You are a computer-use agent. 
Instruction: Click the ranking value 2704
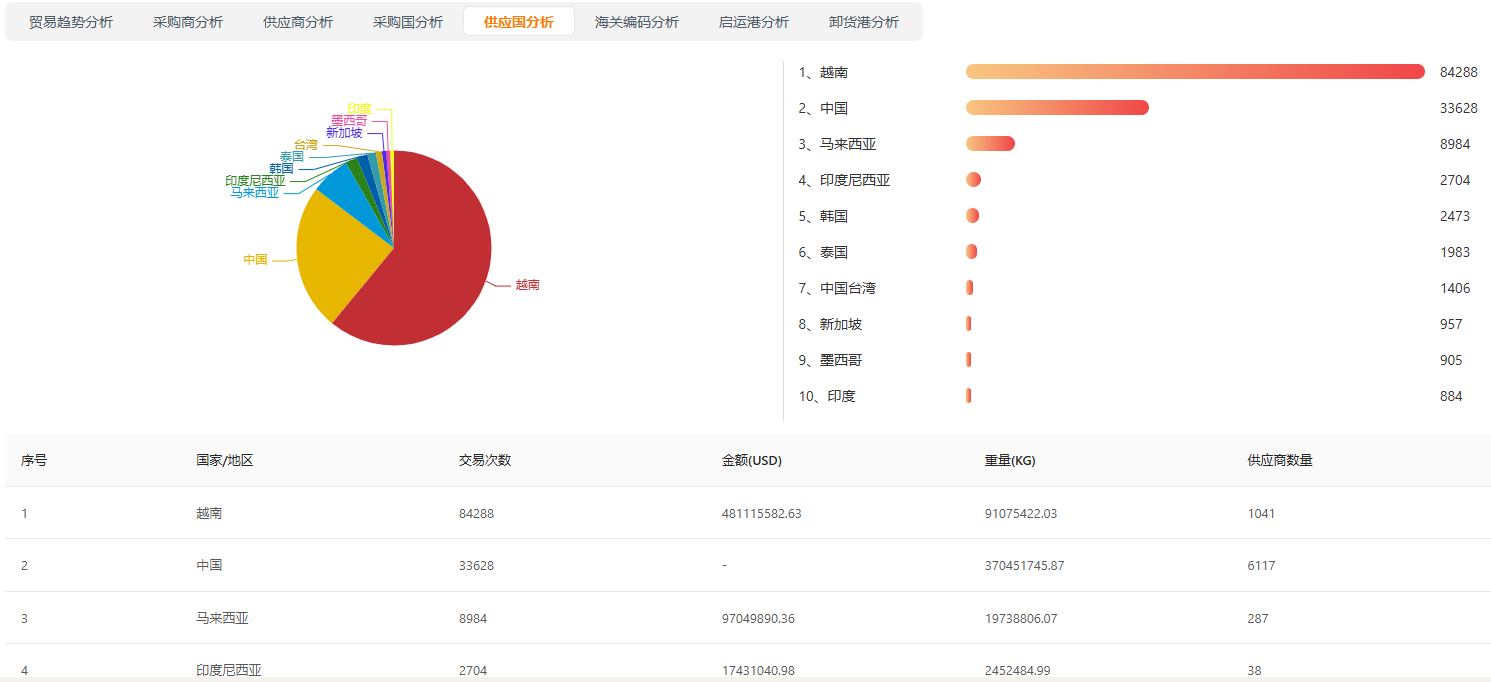[x=1455, y=180]
